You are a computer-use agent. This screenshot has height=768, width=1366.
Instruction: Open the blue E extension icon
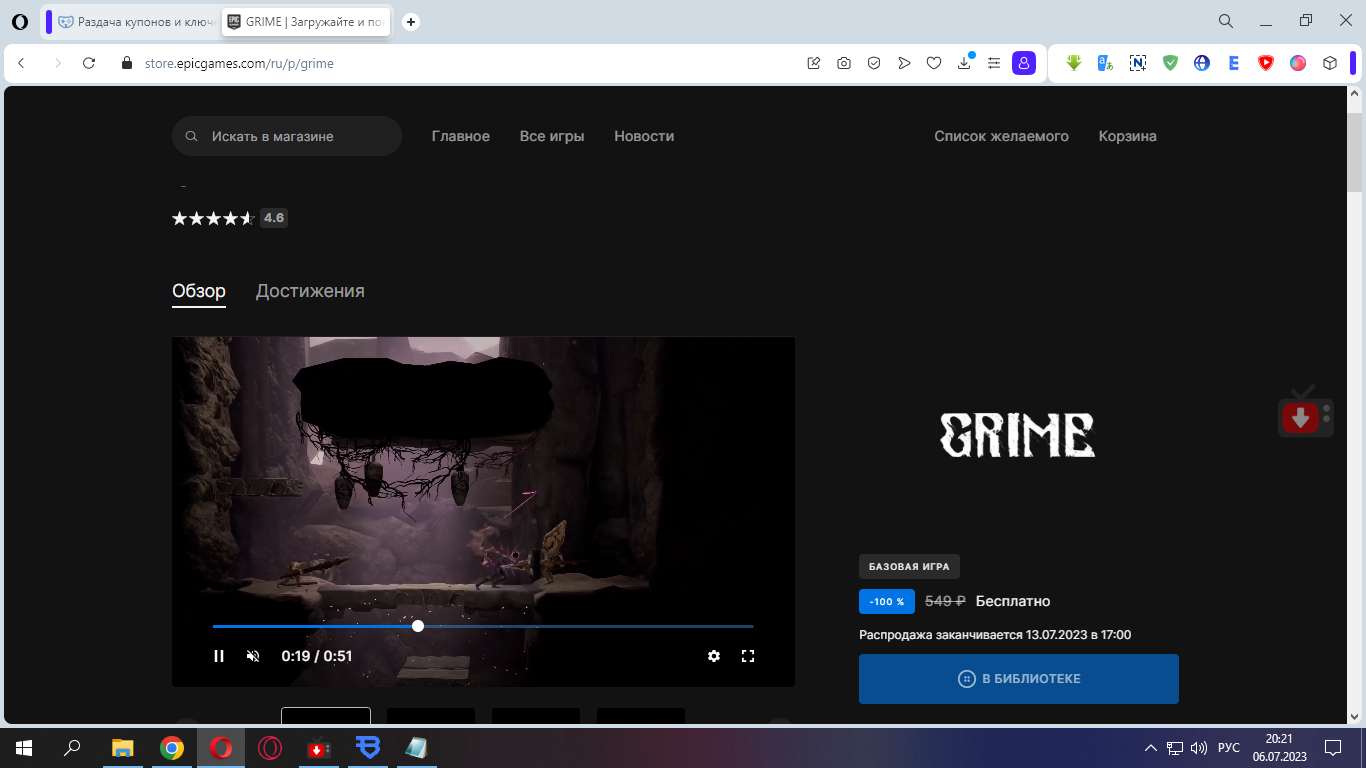1234,63
